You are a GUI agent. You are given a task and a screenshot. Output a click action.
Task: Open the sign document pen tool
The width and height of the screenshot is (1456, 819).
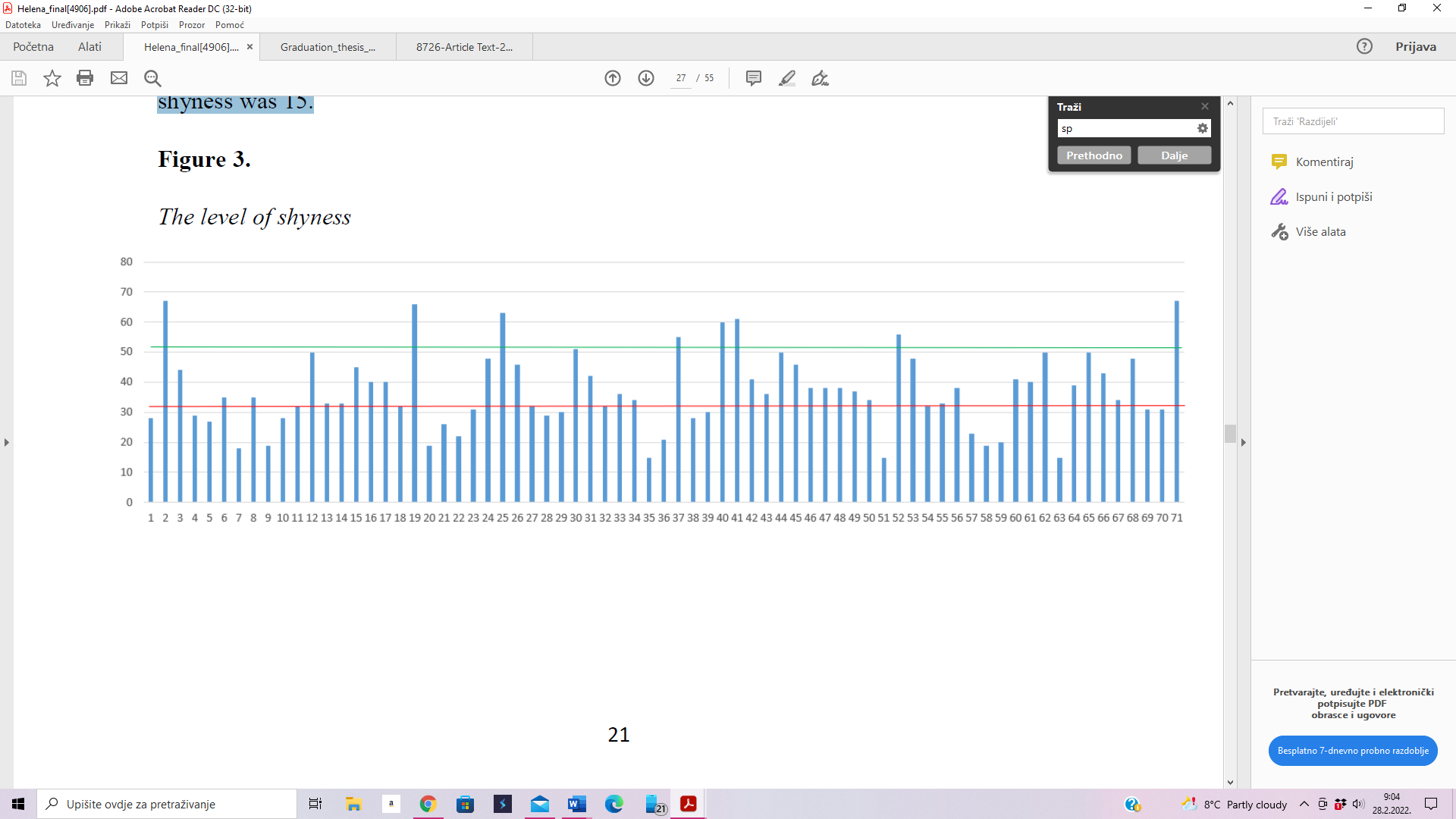[x=821, y=78]
